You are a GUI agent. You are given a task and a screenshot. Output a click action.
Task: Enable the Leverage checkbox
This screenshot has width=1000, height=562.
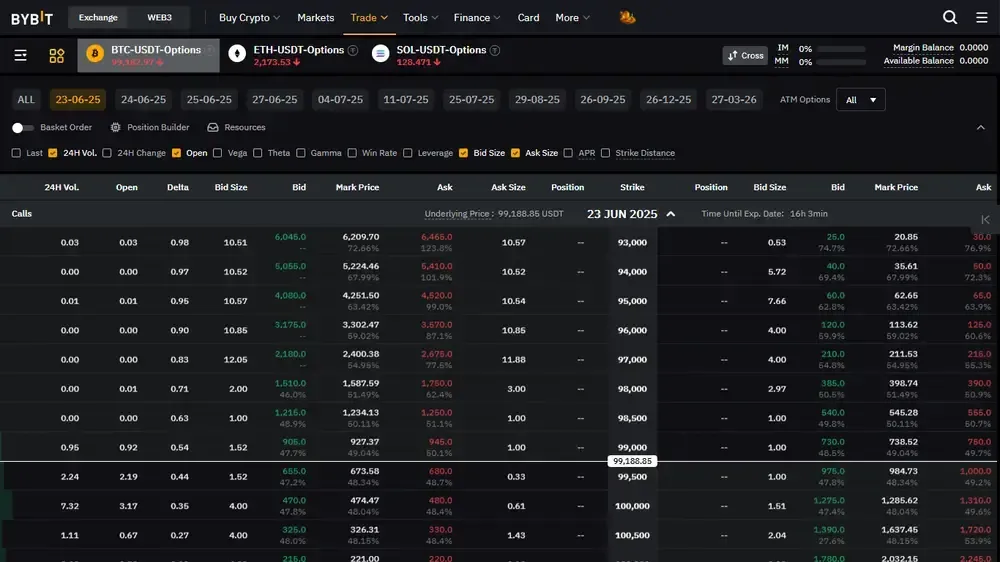point(408,153)
